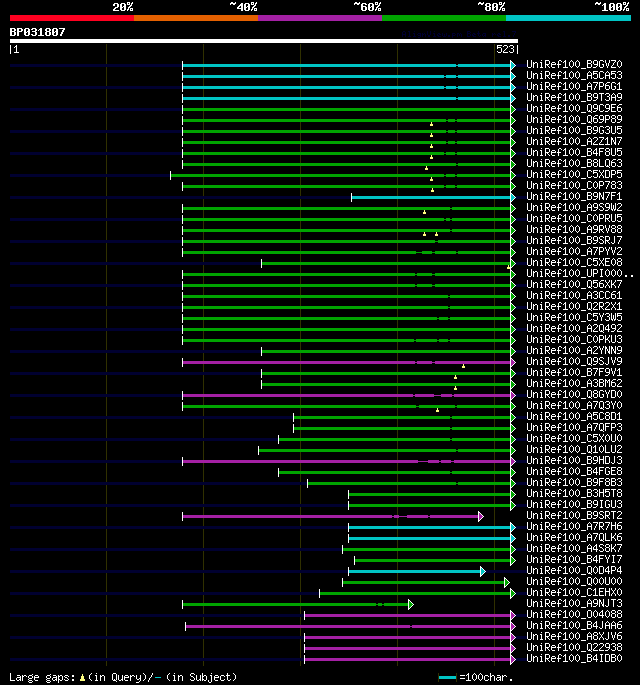Select the UniRef100_Q9SJV9 label

point(574,362)
